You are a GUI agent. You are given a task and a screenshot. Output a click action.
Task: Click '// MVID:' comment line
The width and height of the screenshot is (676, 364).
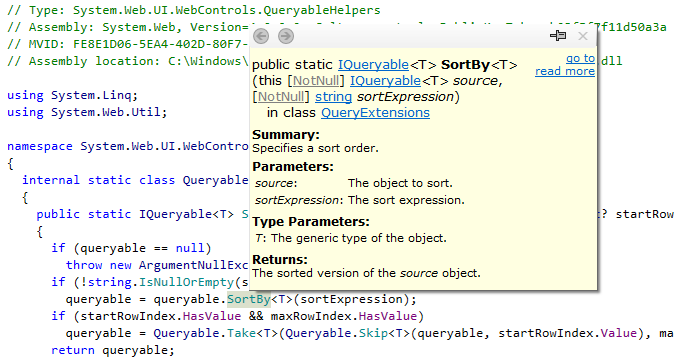[x=128, y=44]
